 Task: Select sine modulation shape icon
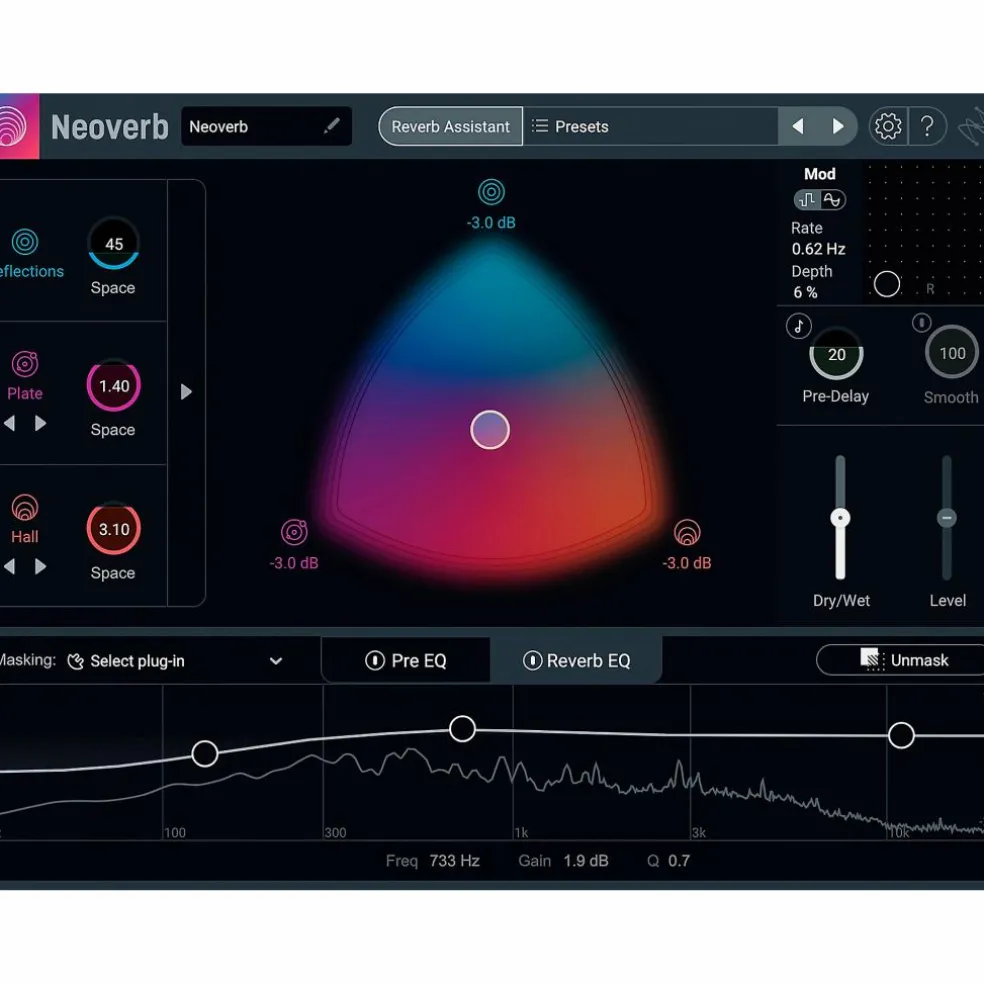pyautogui.click(x=832, y=200)
